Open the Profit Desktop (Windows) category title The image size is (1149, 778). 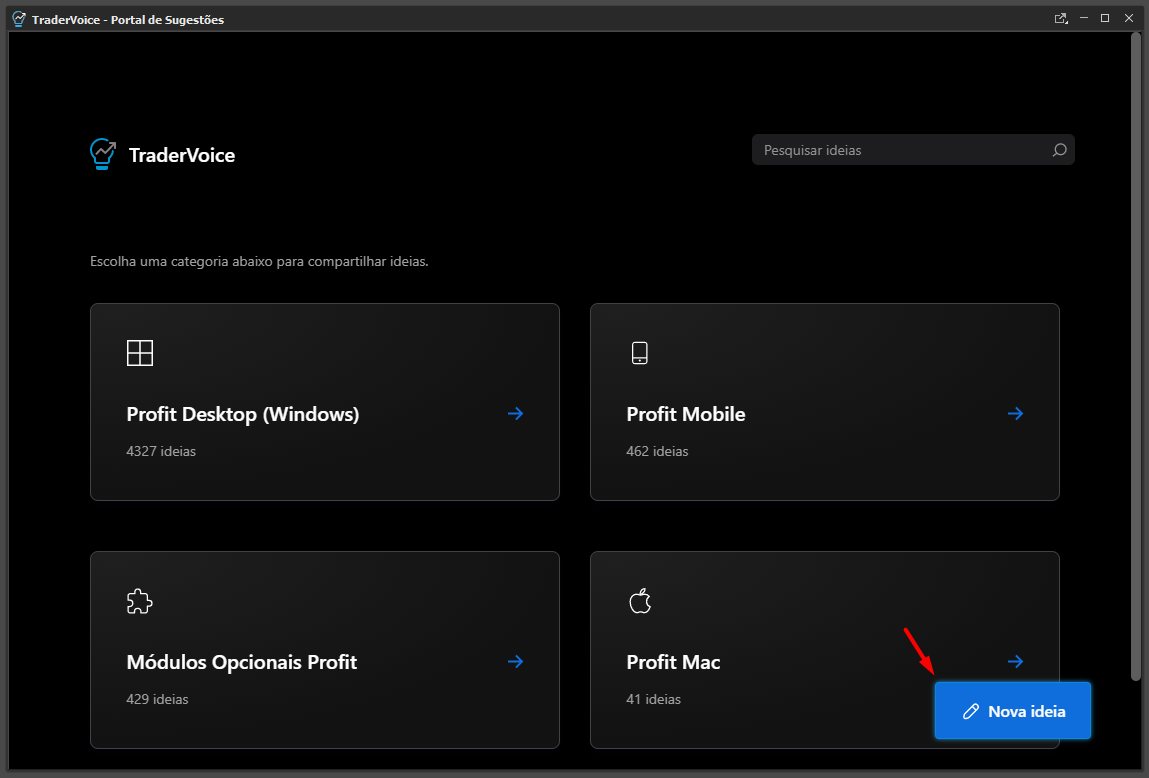click(x=243, y=415)
